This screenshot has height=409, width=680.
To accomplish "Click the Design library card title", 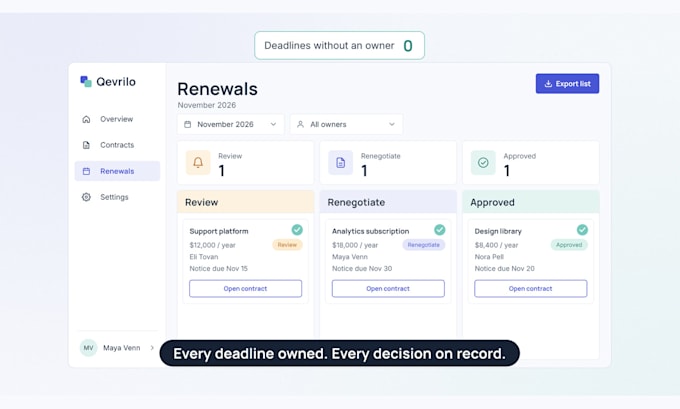I will point(498,232).
